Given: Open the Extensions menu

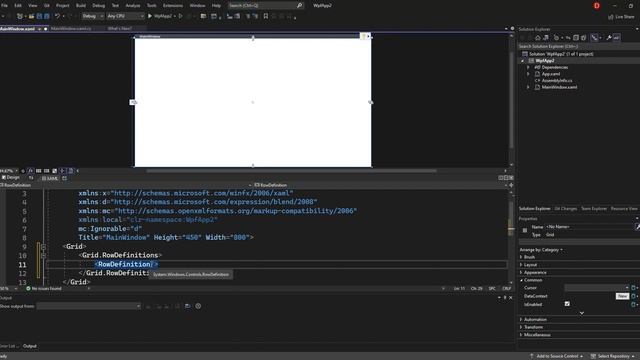Looking at the screenshot, I should (x=173, y=6).
